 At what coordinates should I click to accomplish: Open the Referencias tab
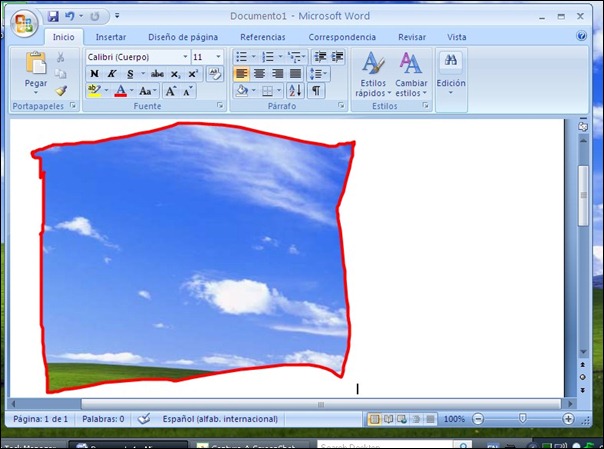(x=263, y=37)
